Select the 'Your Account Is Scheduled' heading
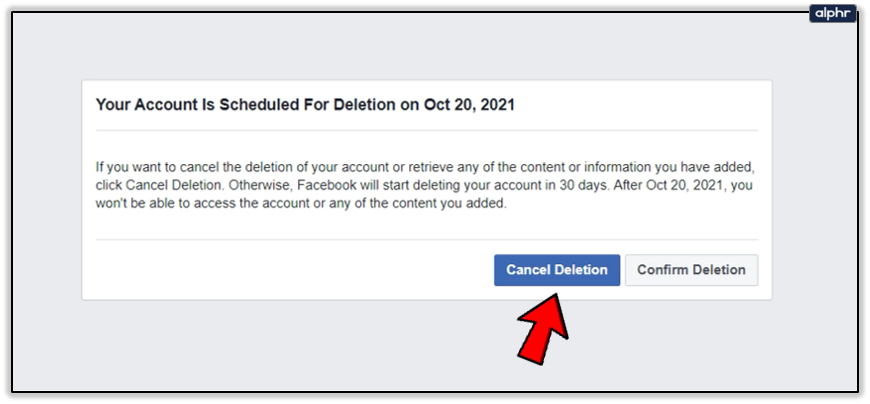 coord(305,104)
